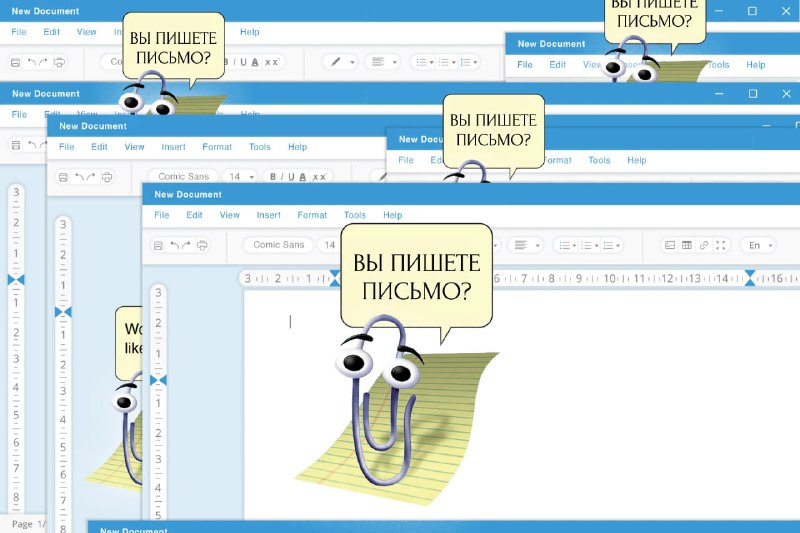Viewport: 800px width, 533px height.
Task: Open Help in the front window menu bar
Action: pos(392,215)
